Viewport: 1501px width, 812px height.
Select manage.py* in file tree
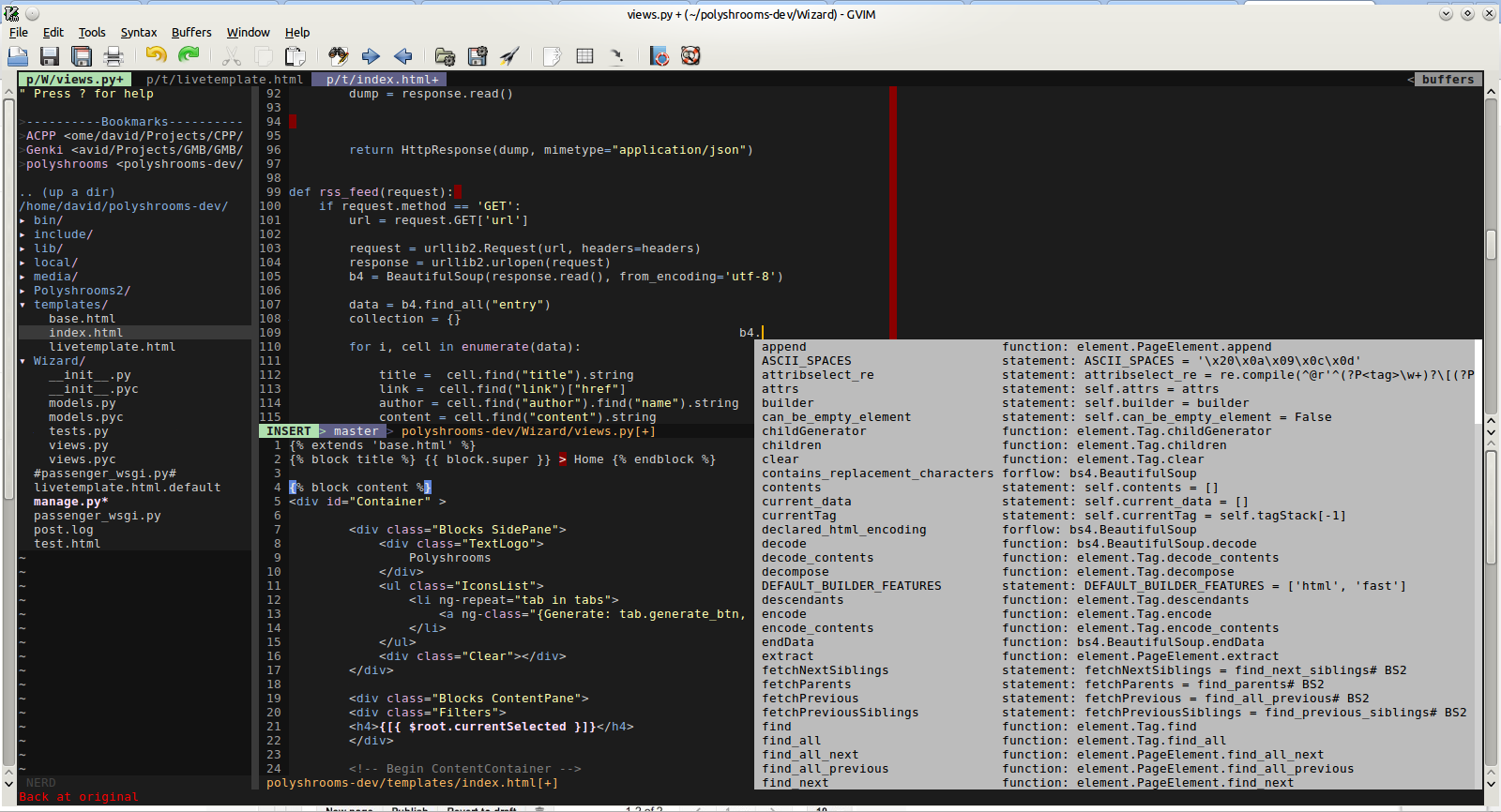pos(70,502)
